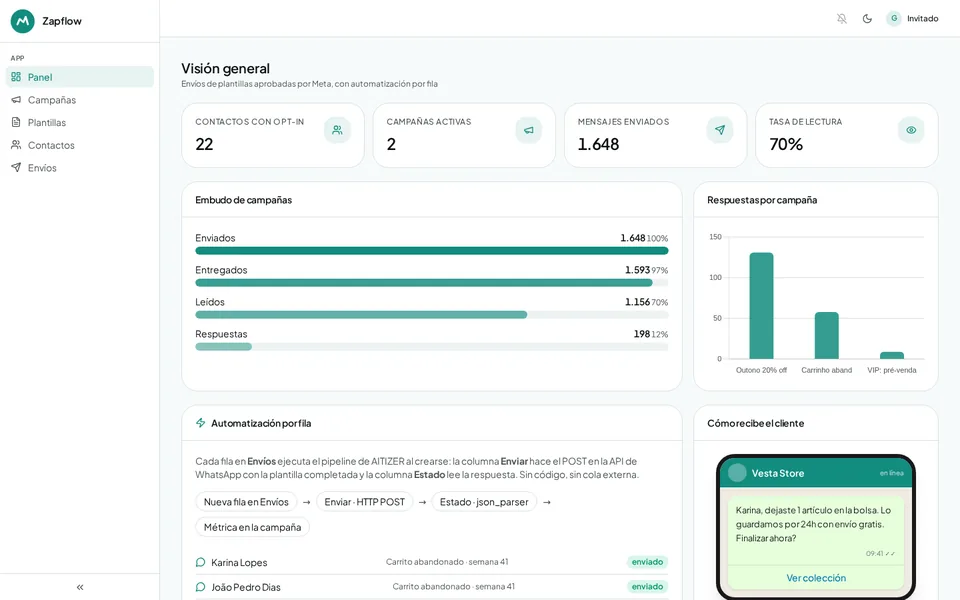Screen dimensions: 960x600
Task: Open Plantillas from the sidebar
Action: click(80, 122)
